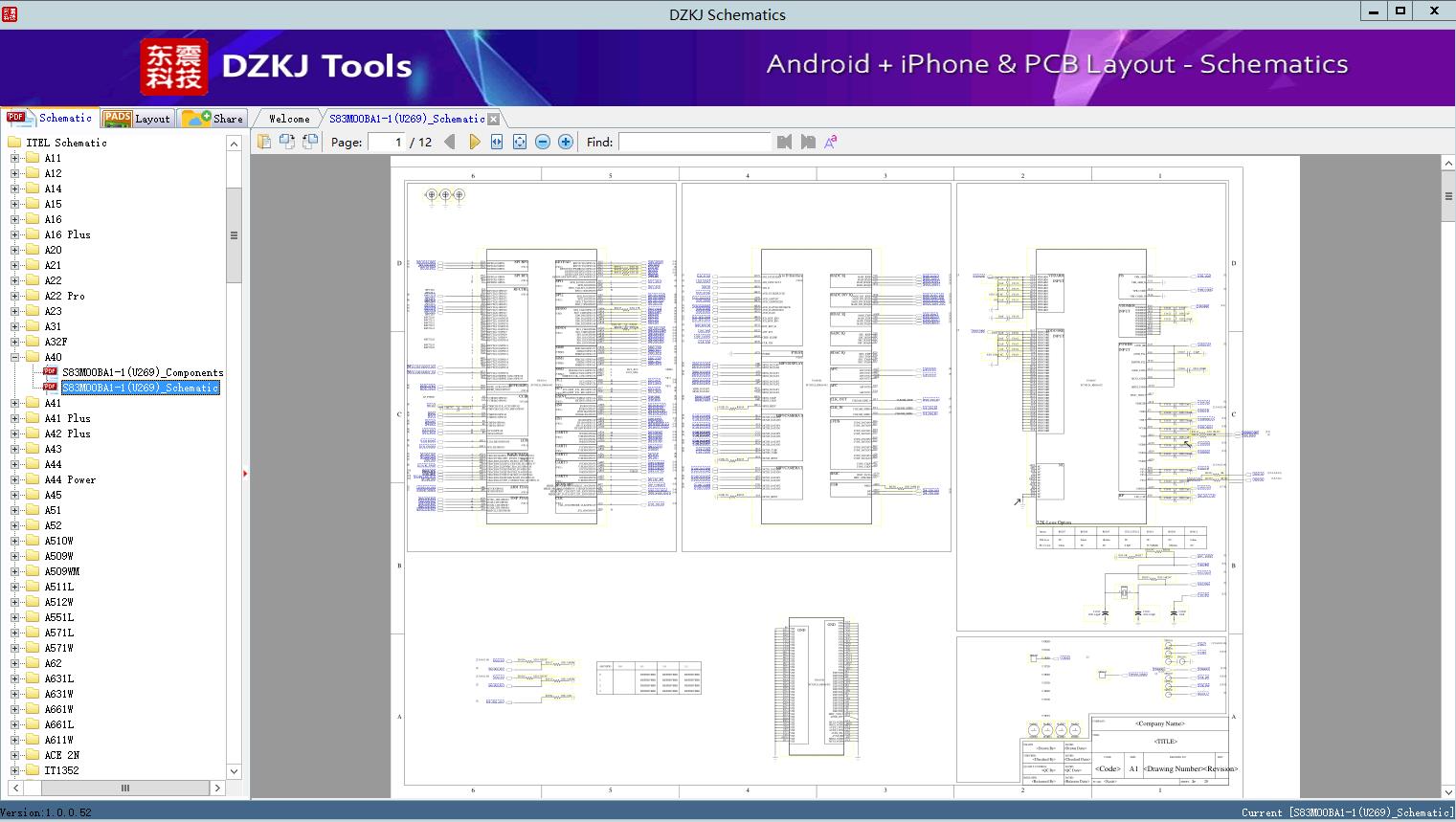The width and height of the screenshot is (1456, 822).
Task: Fit the page to width
Action: [x=497, y=142]
